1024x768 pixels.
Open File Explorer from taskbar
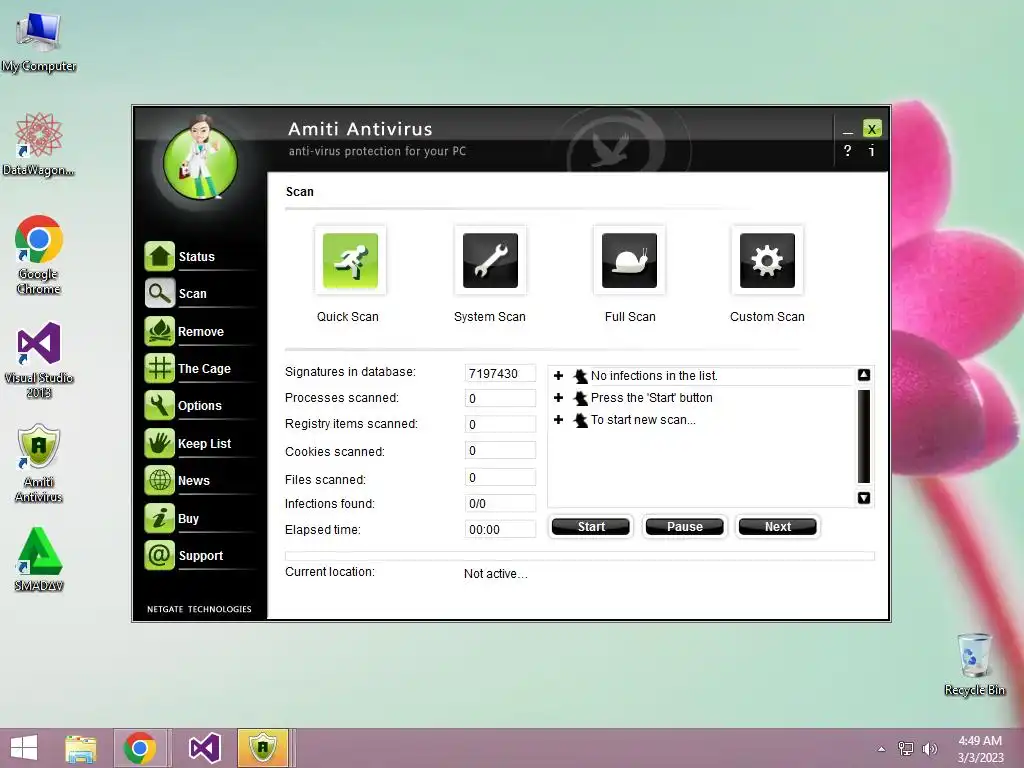[x=81, y=748]
